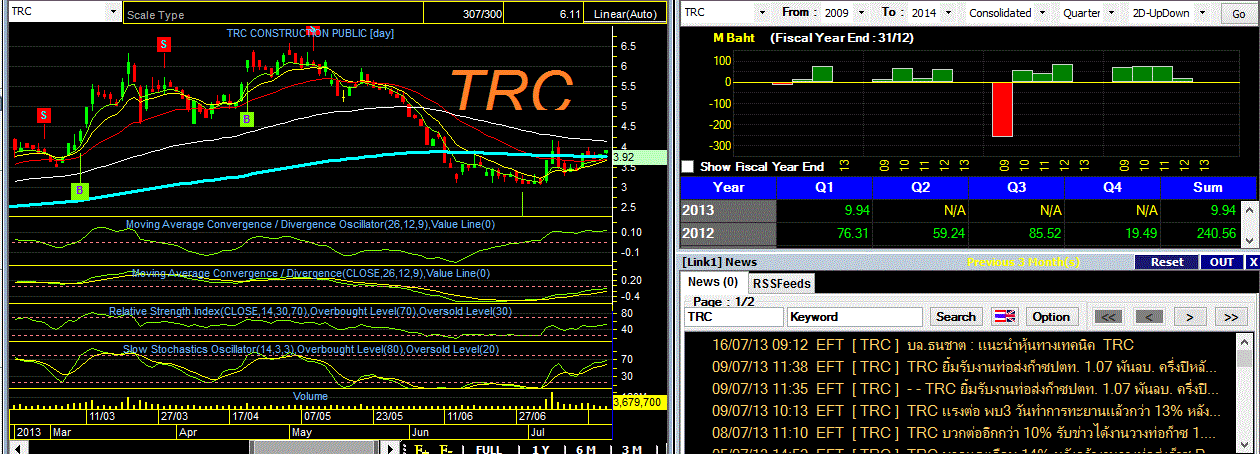Close news panel with X button
The width and height of the screenshot is (1260, 454).
(x=1252, y=262)
